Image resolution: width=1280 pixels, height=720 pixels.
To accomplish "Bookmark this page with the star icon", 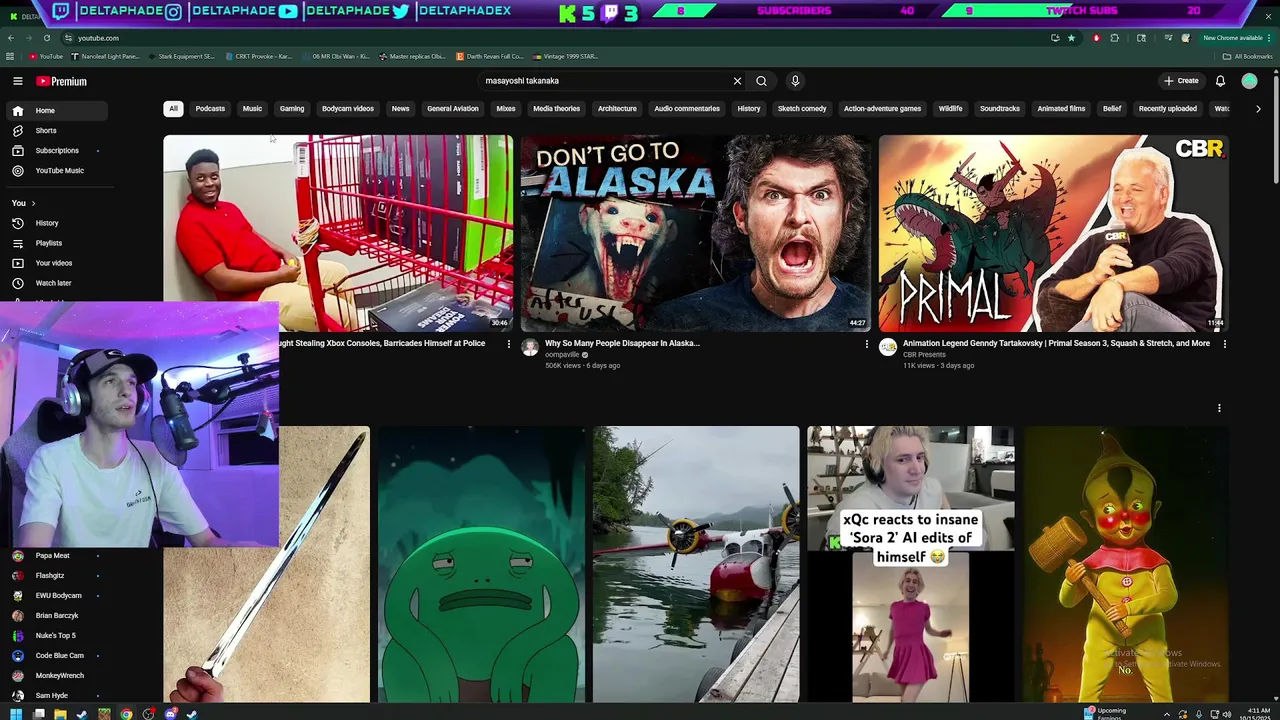I will (1071, 38).
